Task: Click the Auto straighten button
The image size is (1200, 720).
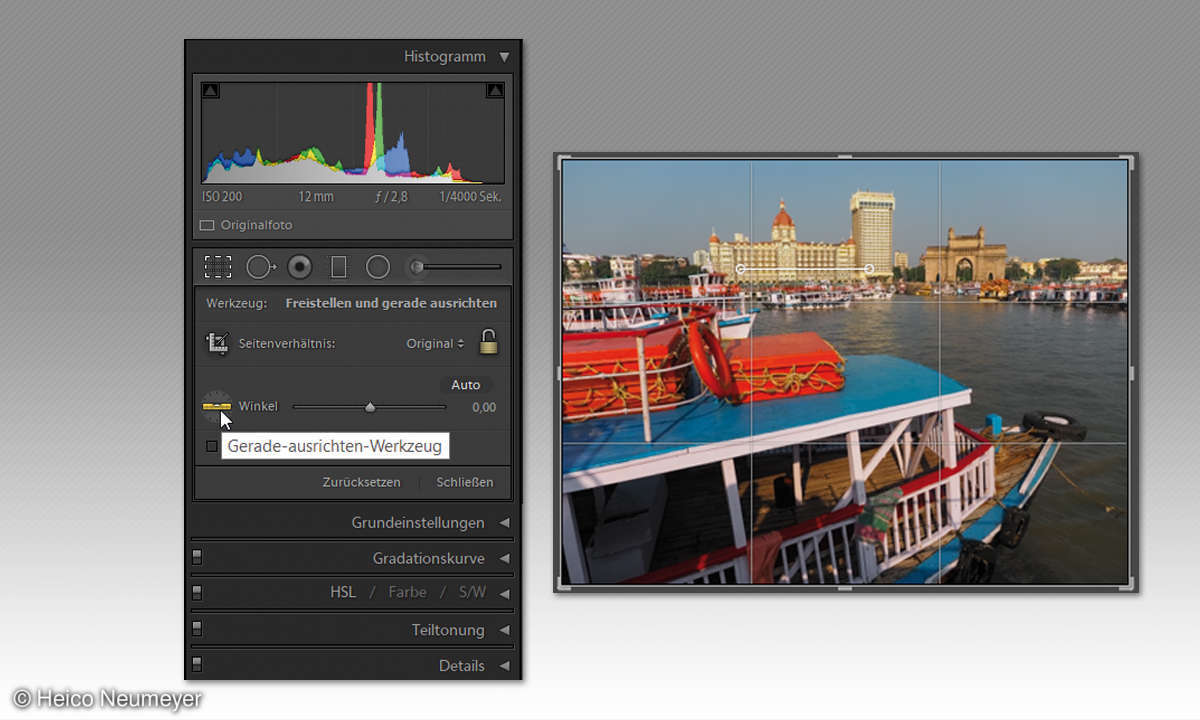Action: (x=465, y=385)
